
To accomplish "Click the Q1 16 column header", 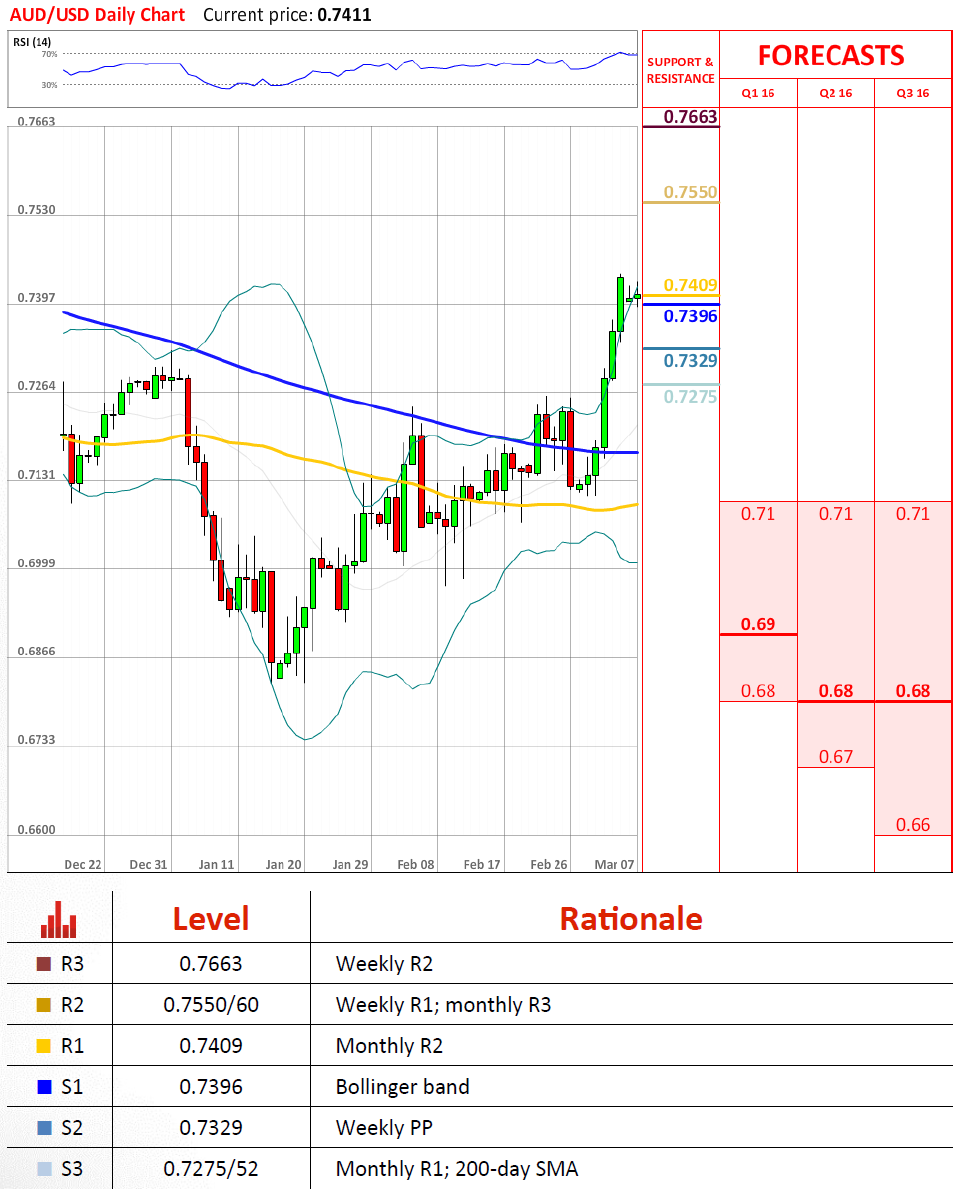I will click(x=758, y=93).
